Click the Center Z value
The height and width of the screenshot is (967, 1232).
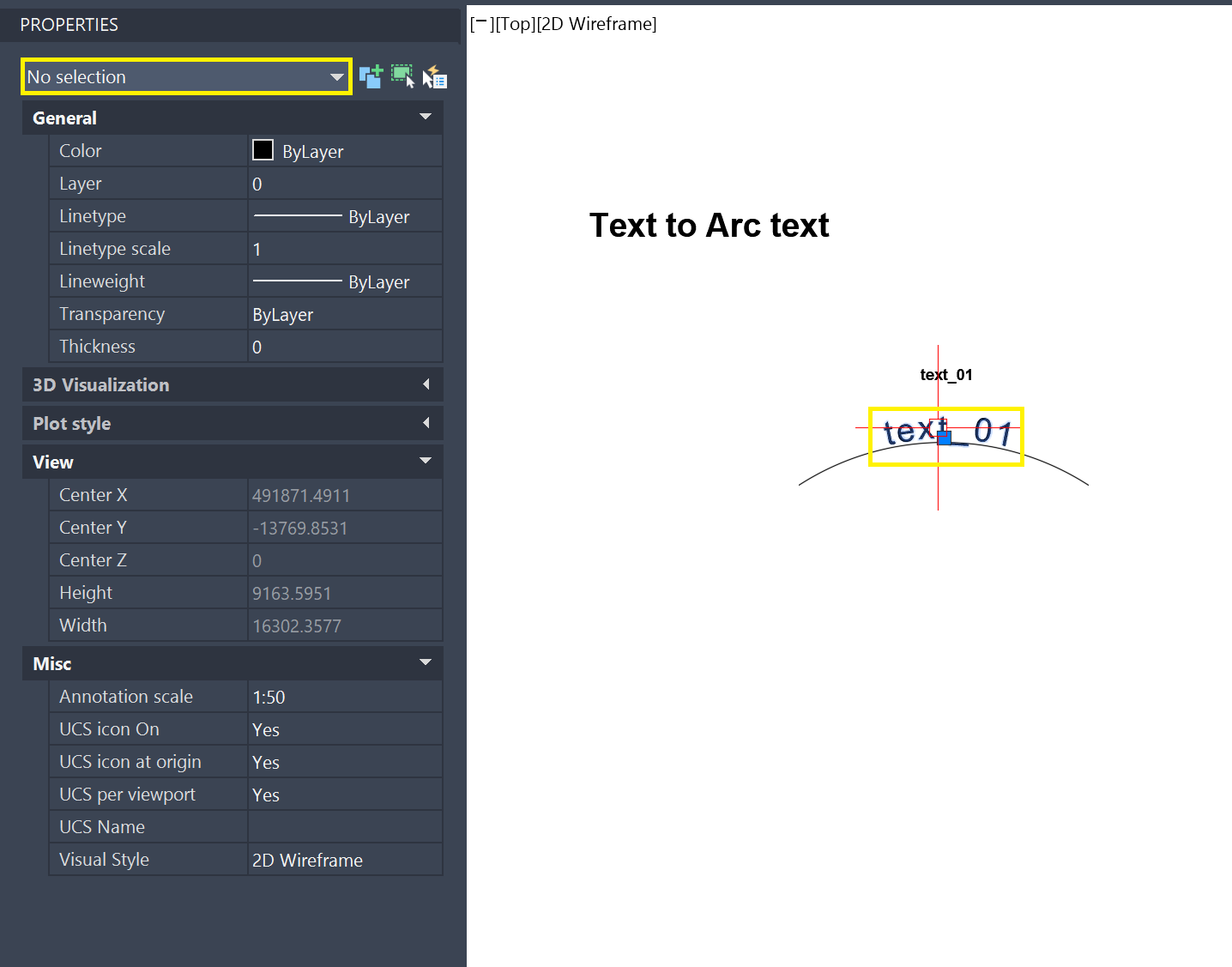click(345, 560)
